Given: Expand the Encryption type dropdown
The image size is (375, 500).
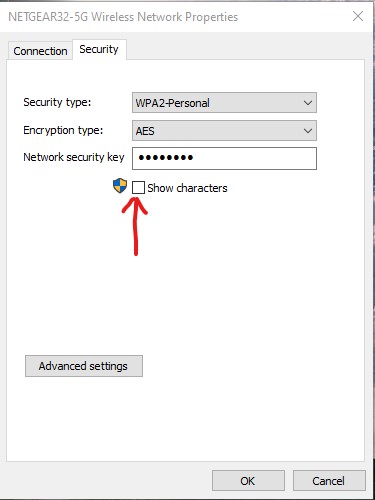Looking at the screenshot, I should tap(224, 131).
